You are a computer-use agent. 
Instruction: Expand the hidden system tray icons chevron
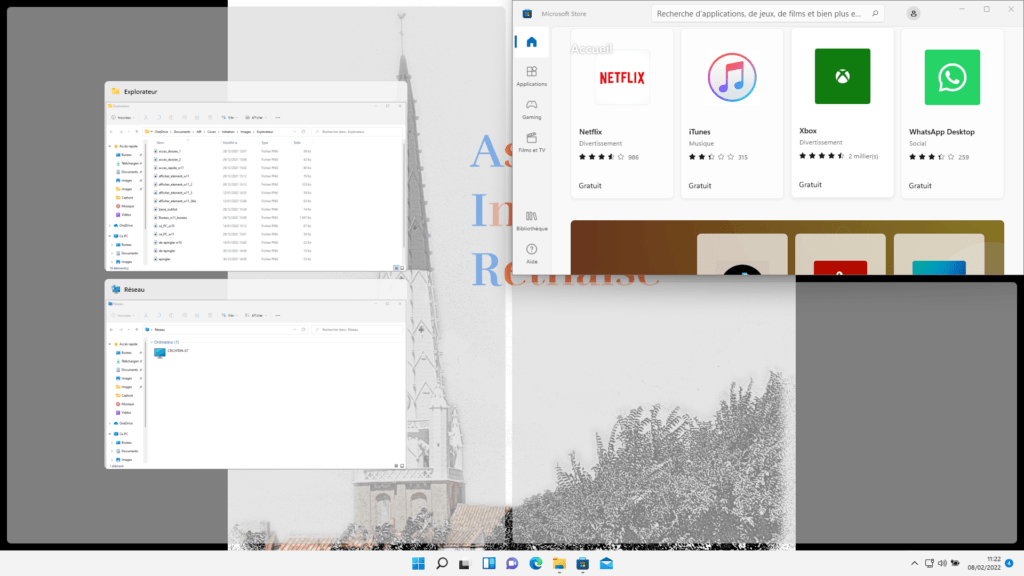[x=914, y=564]
